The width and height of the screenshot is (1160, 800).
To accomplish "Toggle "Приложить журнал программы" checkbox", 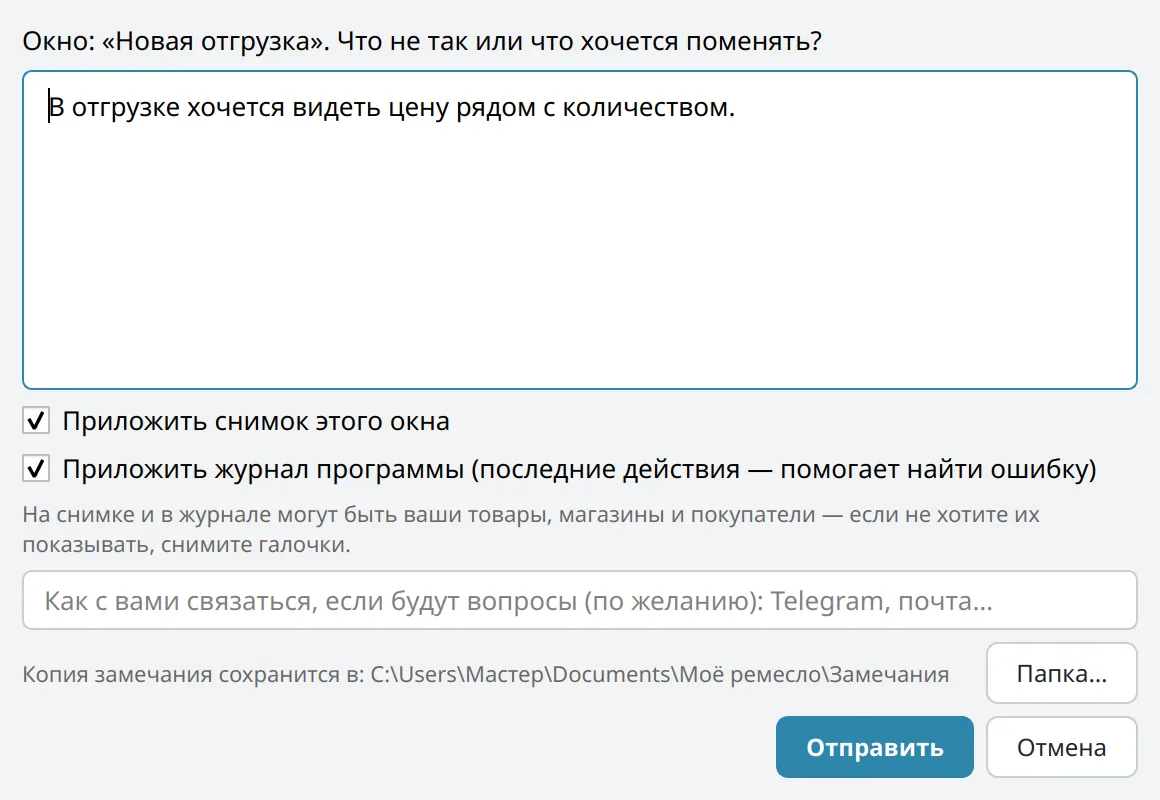I will pos(36,469).
